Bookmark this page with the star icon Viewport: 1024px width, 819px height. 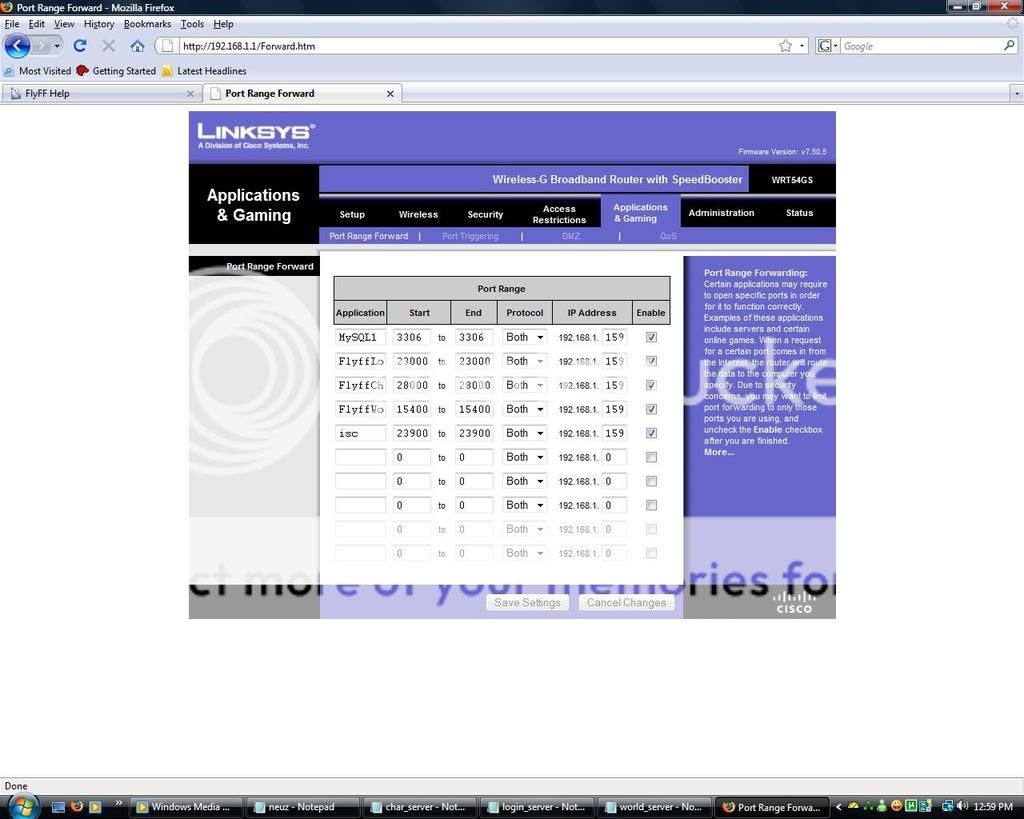(785, 46)
